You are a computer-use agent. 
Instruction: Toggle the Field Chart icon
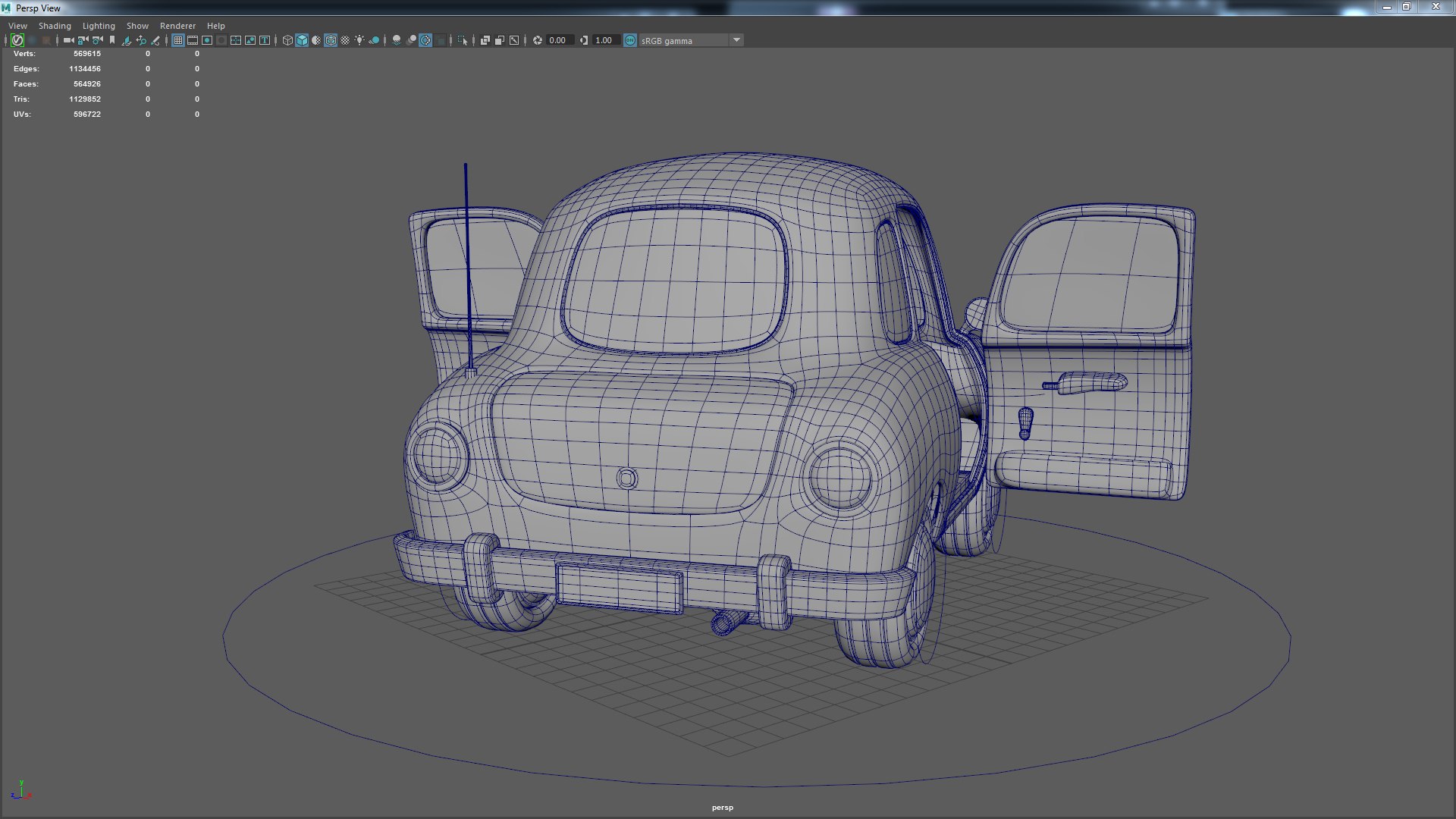click(236, 40)
